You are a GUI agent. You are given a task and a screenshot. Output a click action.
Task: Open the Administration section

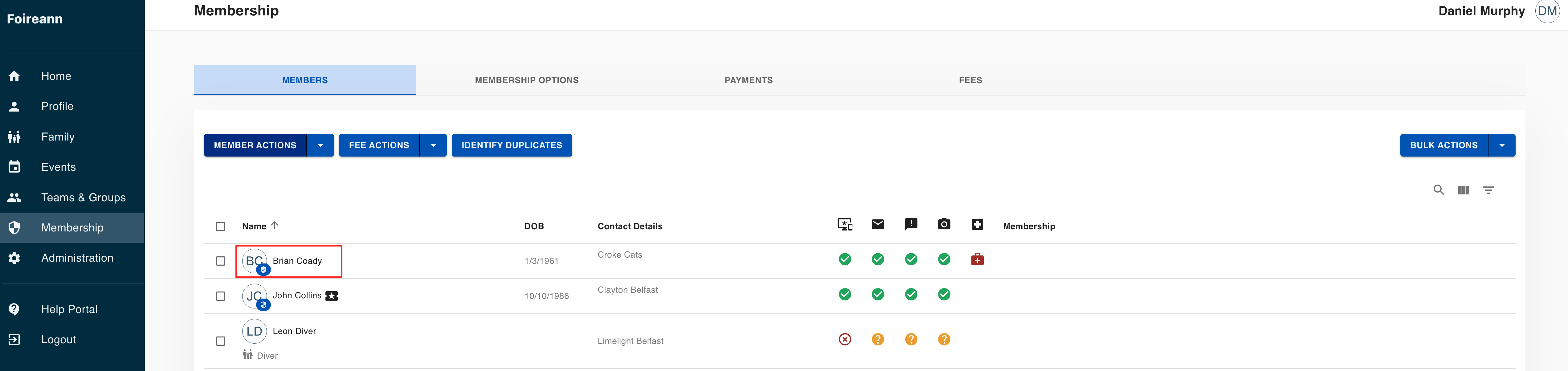coord(72,258)
